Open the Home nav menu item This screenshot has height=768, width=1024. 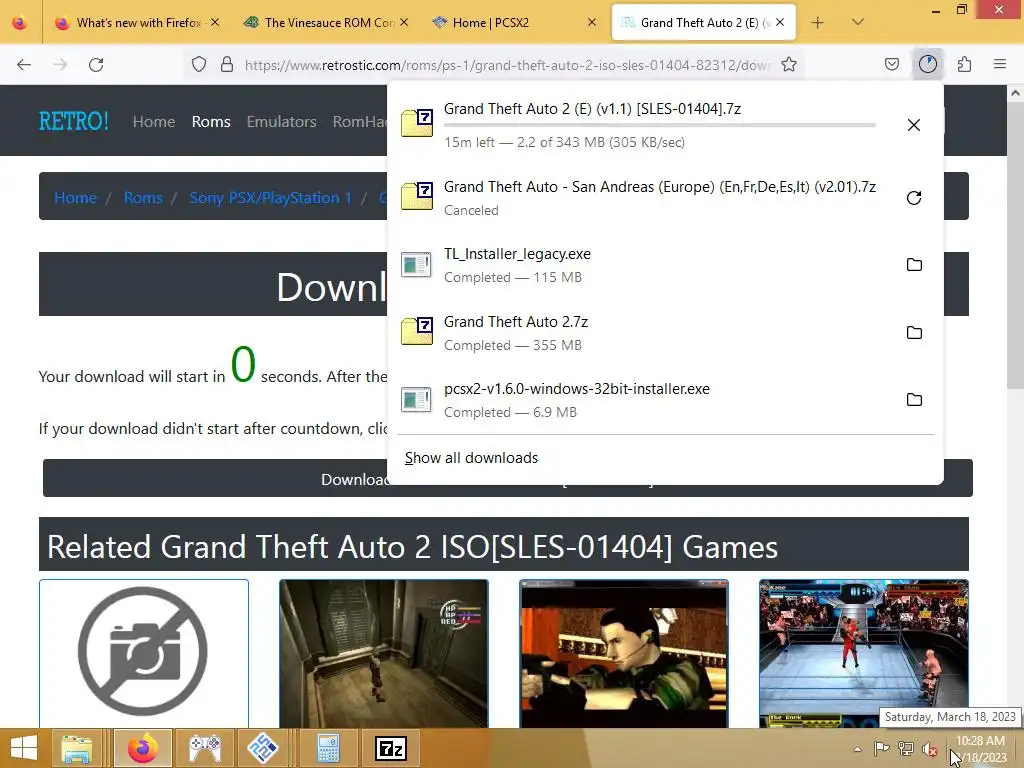[154, 121]
